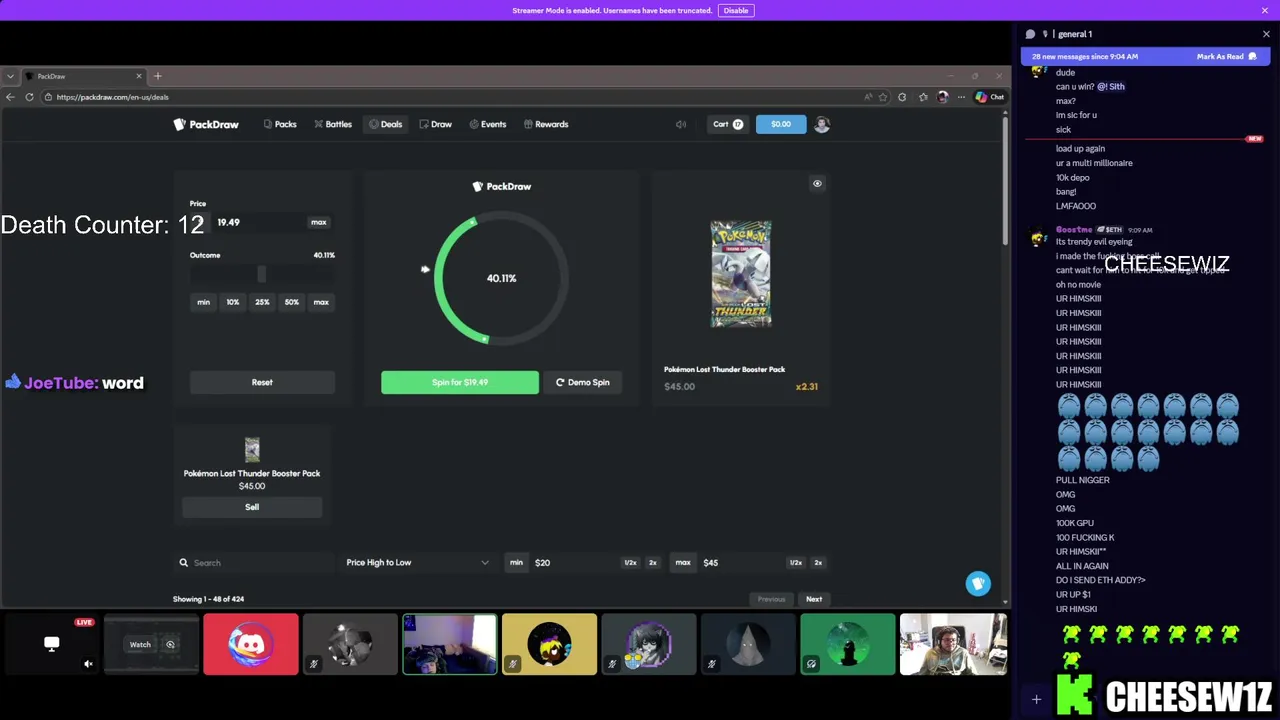Open the blue support chat bubble
The image size is (1280, 720).
[978, 583]
